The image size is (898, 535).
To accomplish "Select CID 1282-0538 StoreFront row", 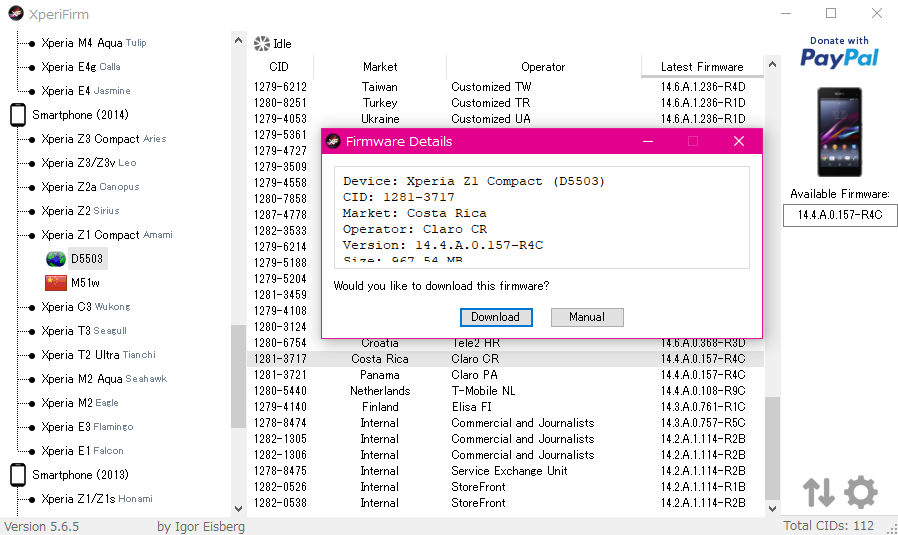I will click(x=506, y=503).
